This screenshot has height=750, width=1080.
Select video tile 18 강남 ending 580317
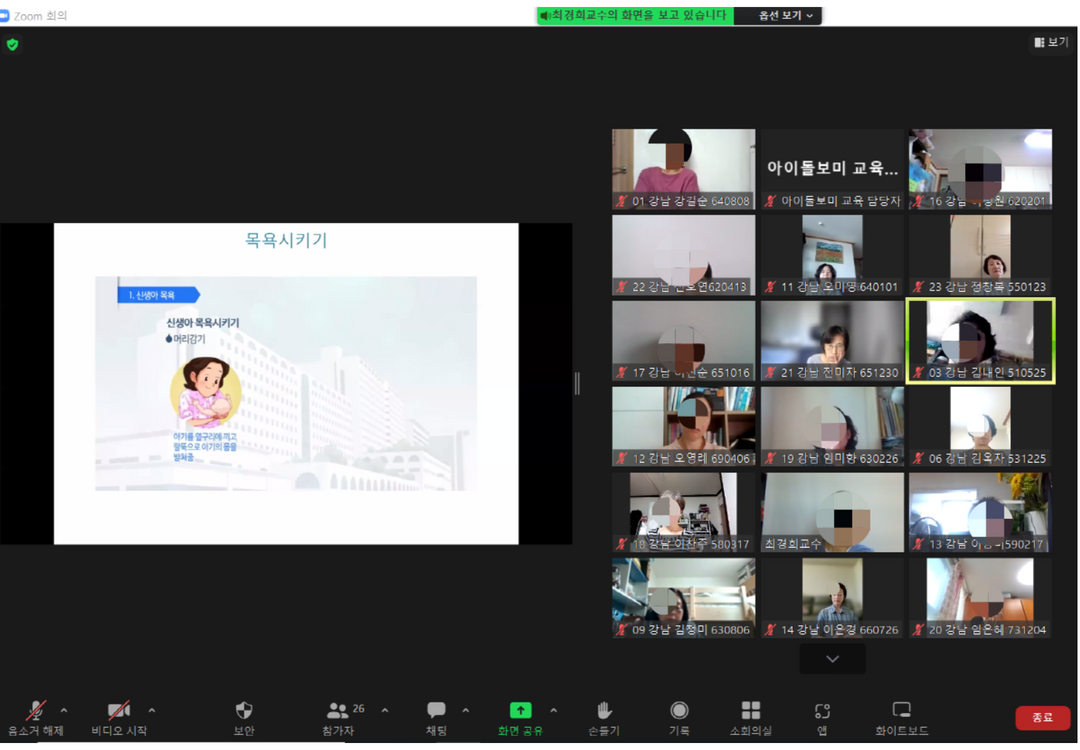tap(683, 512)
